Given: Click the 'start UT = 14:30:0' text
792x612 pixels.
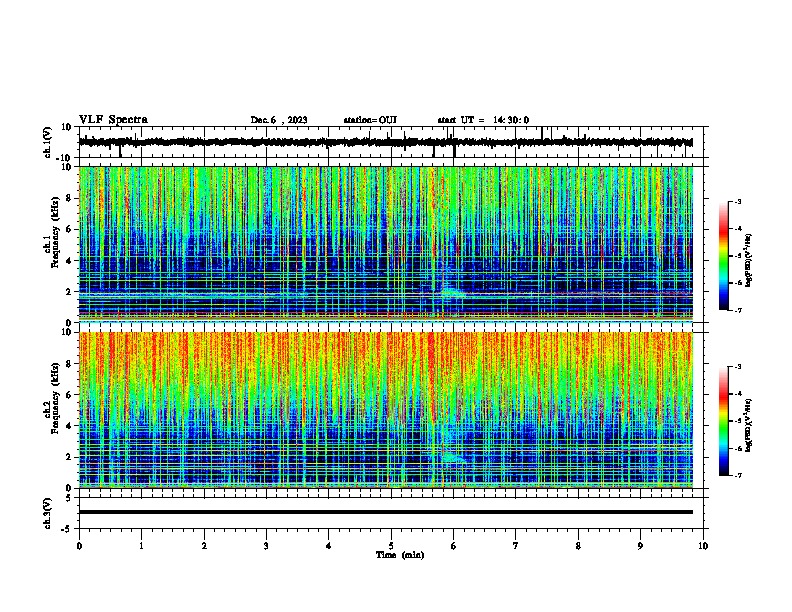Looking at the screenshot, I should 483,120.
